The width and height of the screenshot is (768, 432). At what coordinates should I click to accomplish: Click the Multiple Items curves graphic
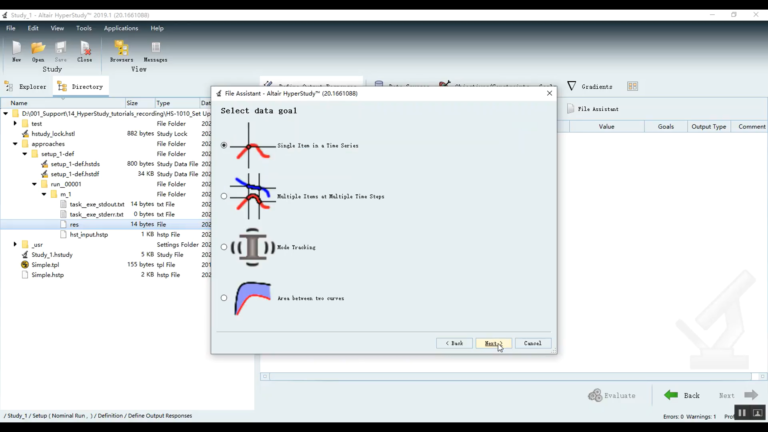[x=252, y=196]
